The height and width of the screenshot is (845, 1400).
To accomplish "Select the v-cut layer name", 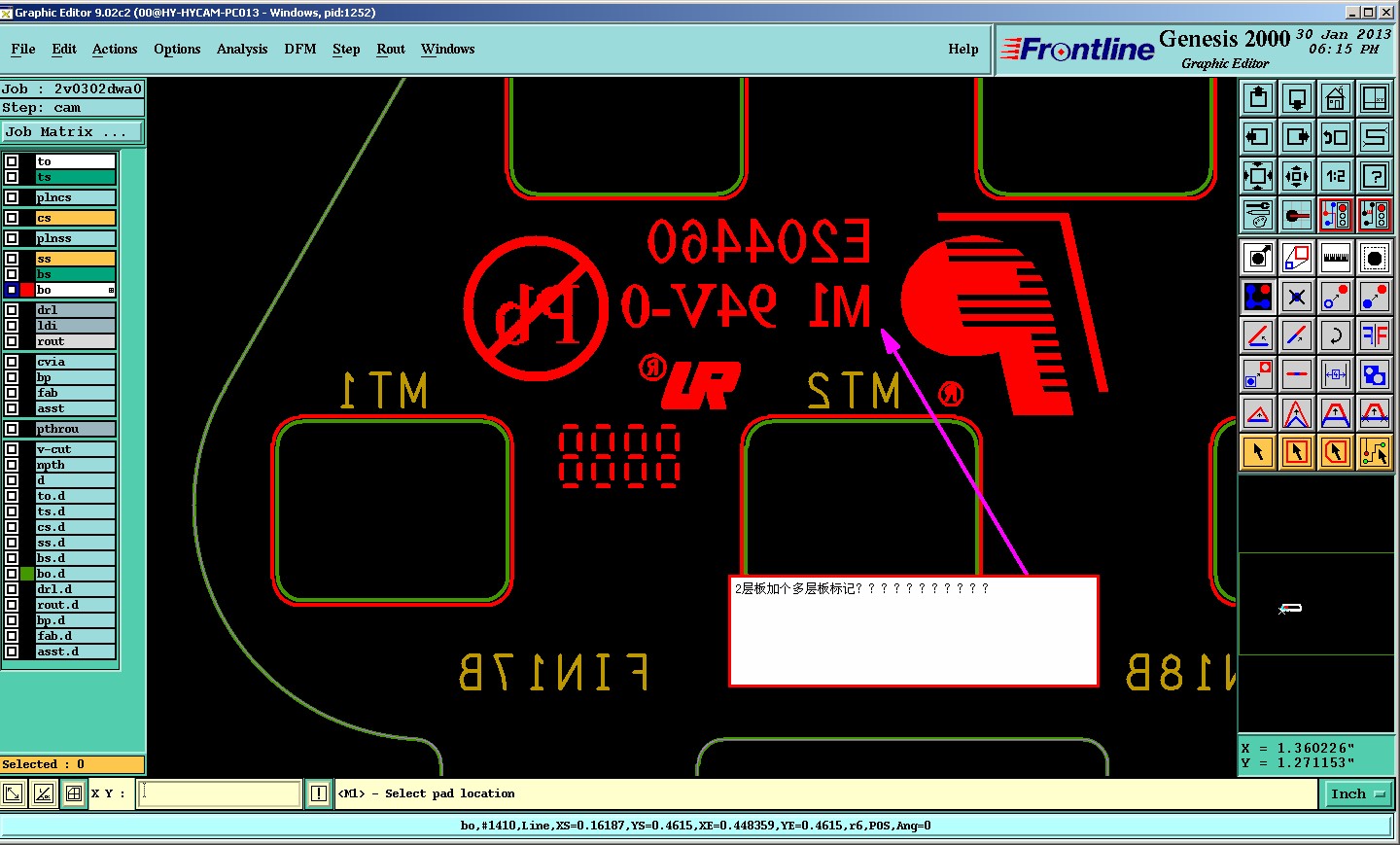I will pyautogui.click(x=76, y=449).
